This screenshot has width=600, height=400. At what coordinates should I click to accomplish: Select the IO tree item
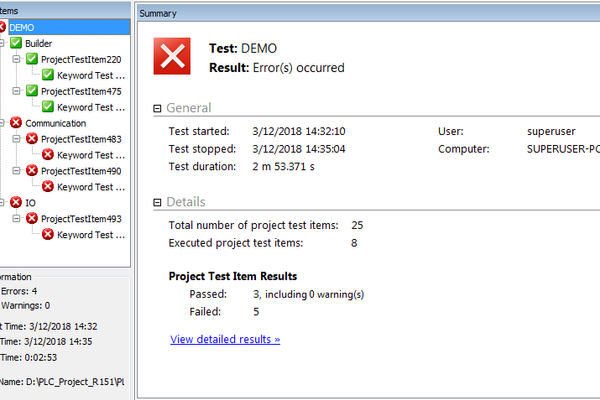(31, 203)
